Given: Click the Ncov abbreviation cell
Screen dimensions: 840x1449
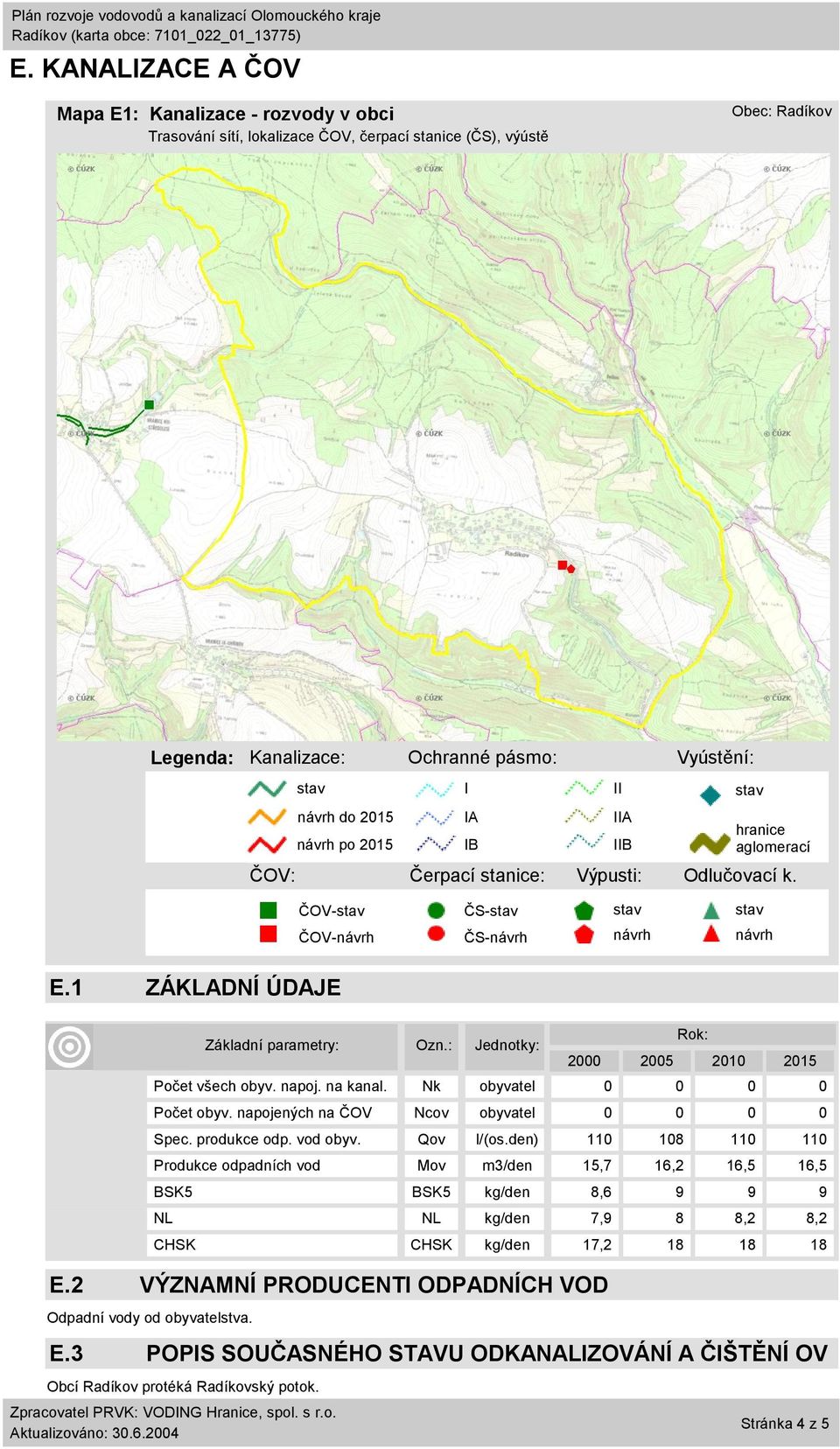Looking at the screenshot, I should pyautogui.click(x=431, y=1112).
